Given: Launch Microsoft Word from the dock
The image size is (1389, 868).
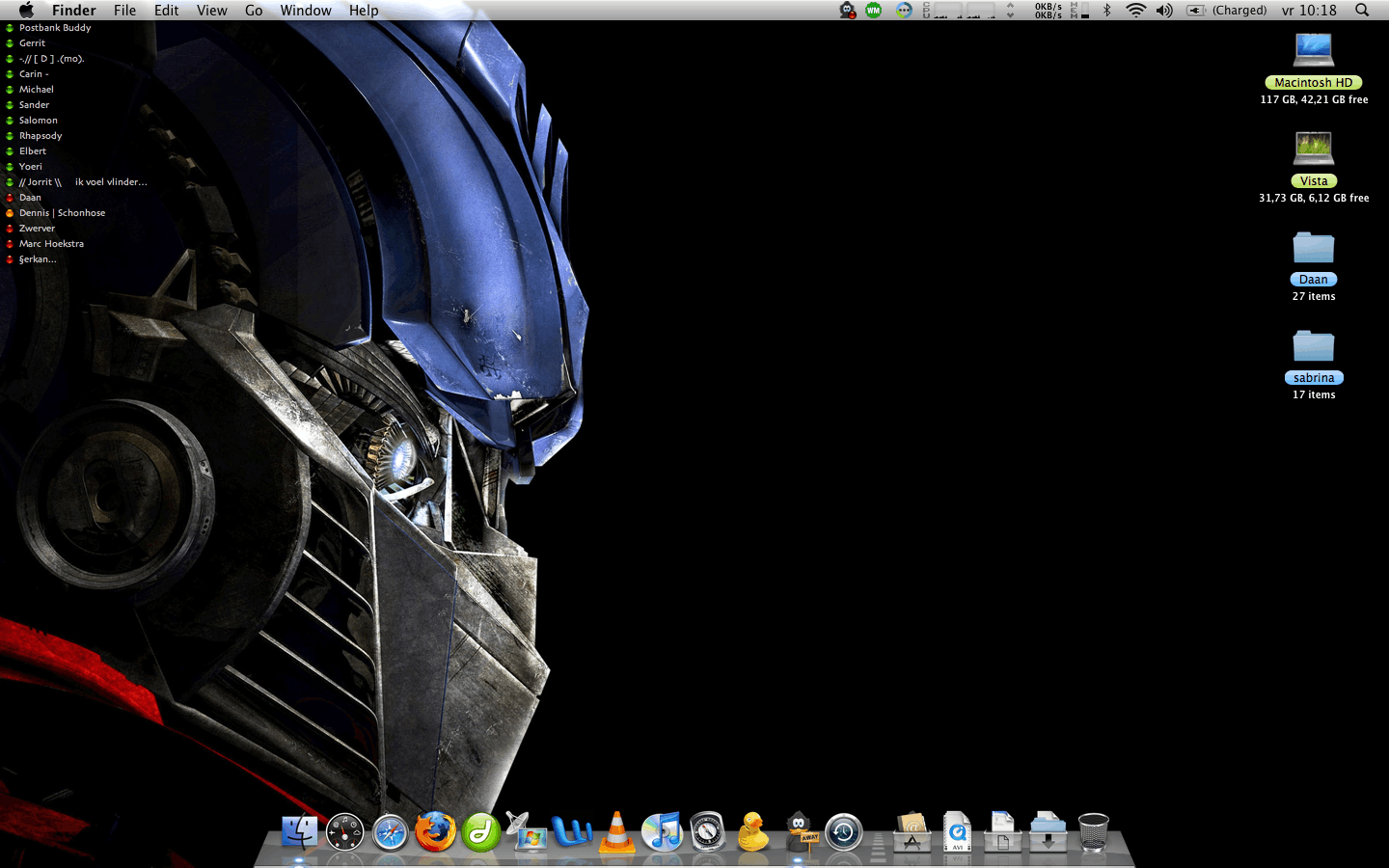Looking at the screenshot, I should click(x=571, y=832).
